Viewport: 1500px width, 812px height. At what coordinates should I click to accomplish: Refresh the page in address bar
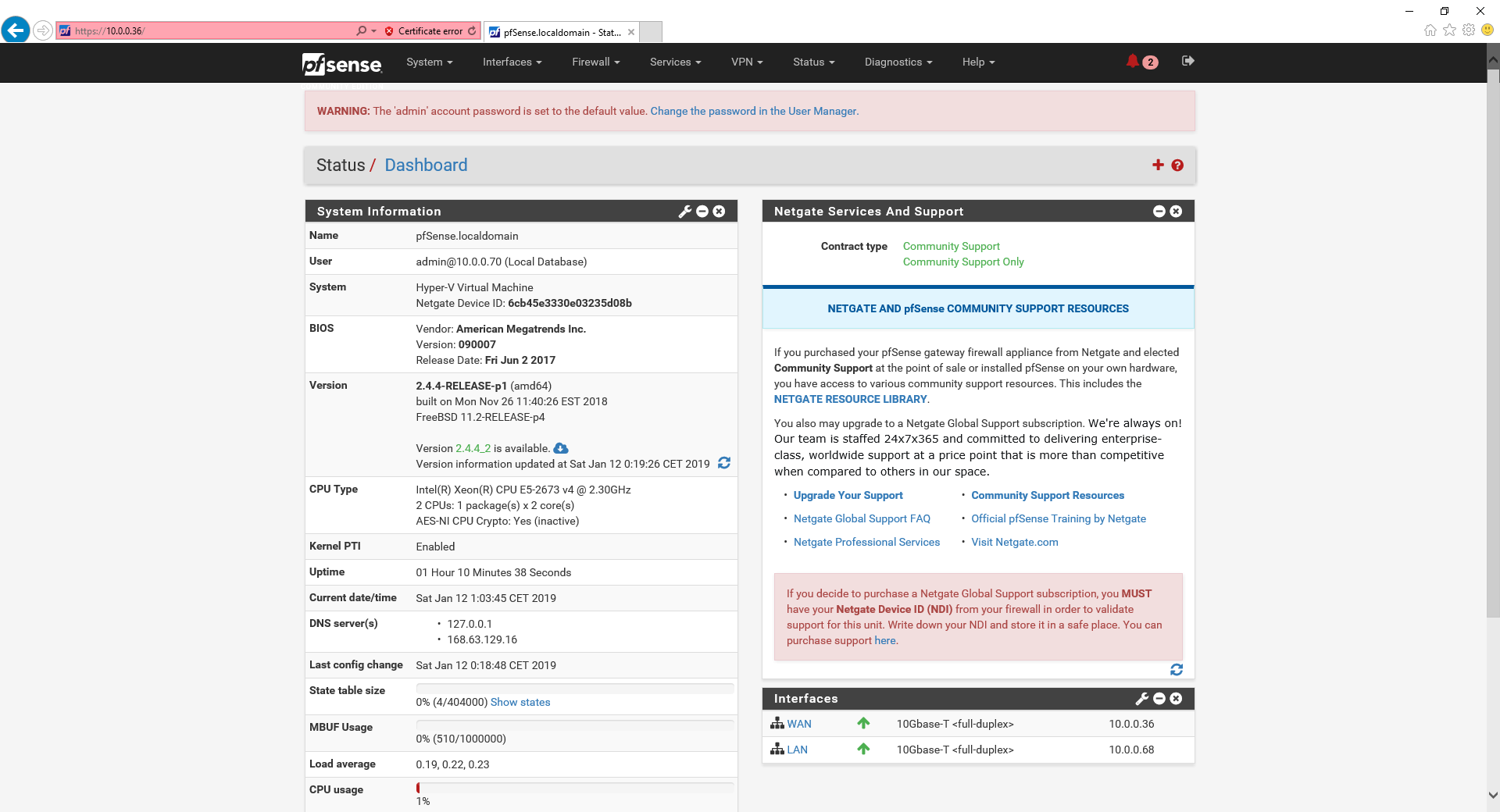(x=472, y=31)
